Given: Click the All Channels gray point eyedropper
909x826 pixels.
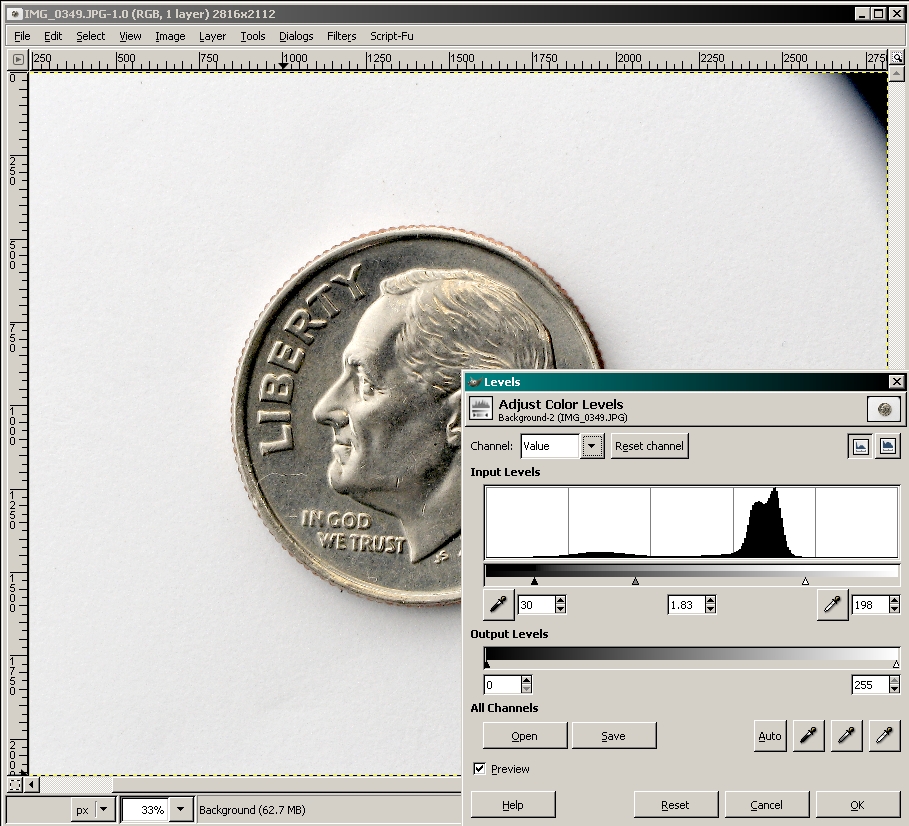Looking at the screenshot, I should click(x=846, y=736).
